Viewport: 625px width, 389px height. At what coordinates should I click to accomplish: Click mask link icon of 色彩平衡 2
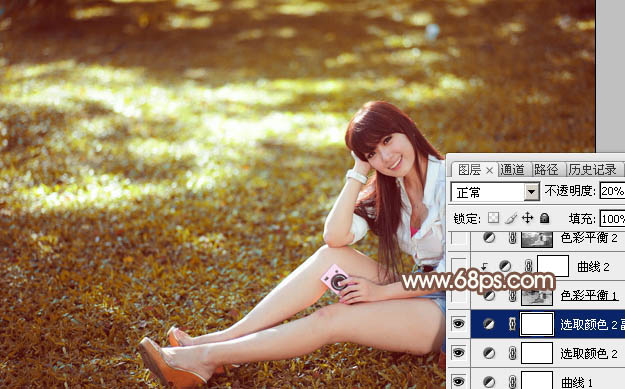(513, 238)
